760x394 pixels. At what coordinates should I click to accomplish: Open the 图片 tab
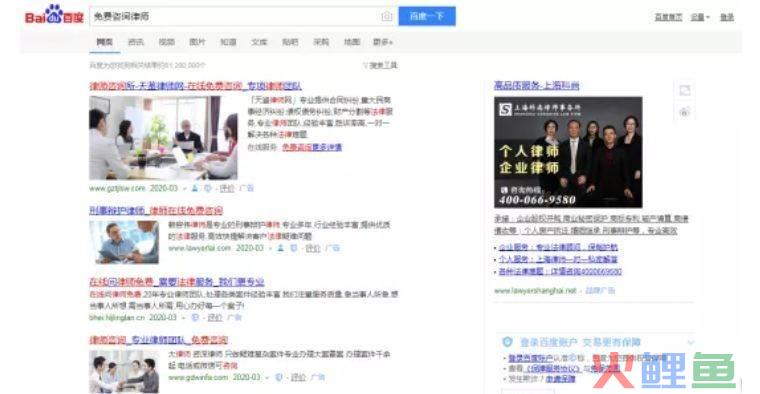pyautogui.click(x=197, y=42)
